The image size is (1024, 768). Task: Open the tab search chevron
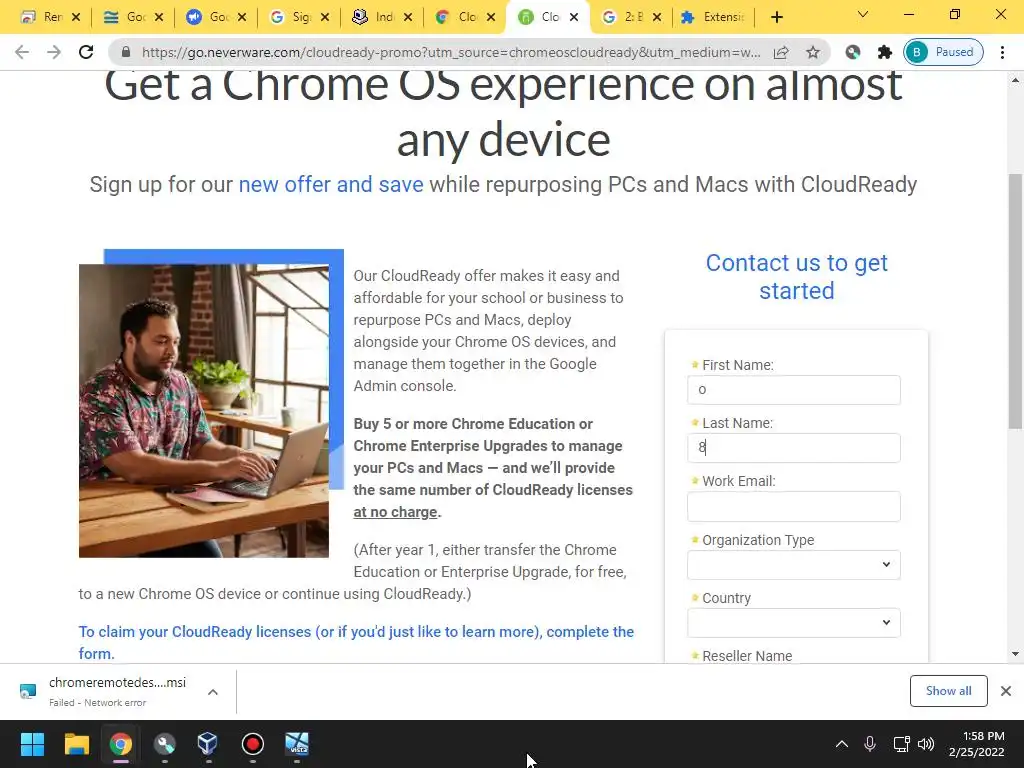point(863,14)
